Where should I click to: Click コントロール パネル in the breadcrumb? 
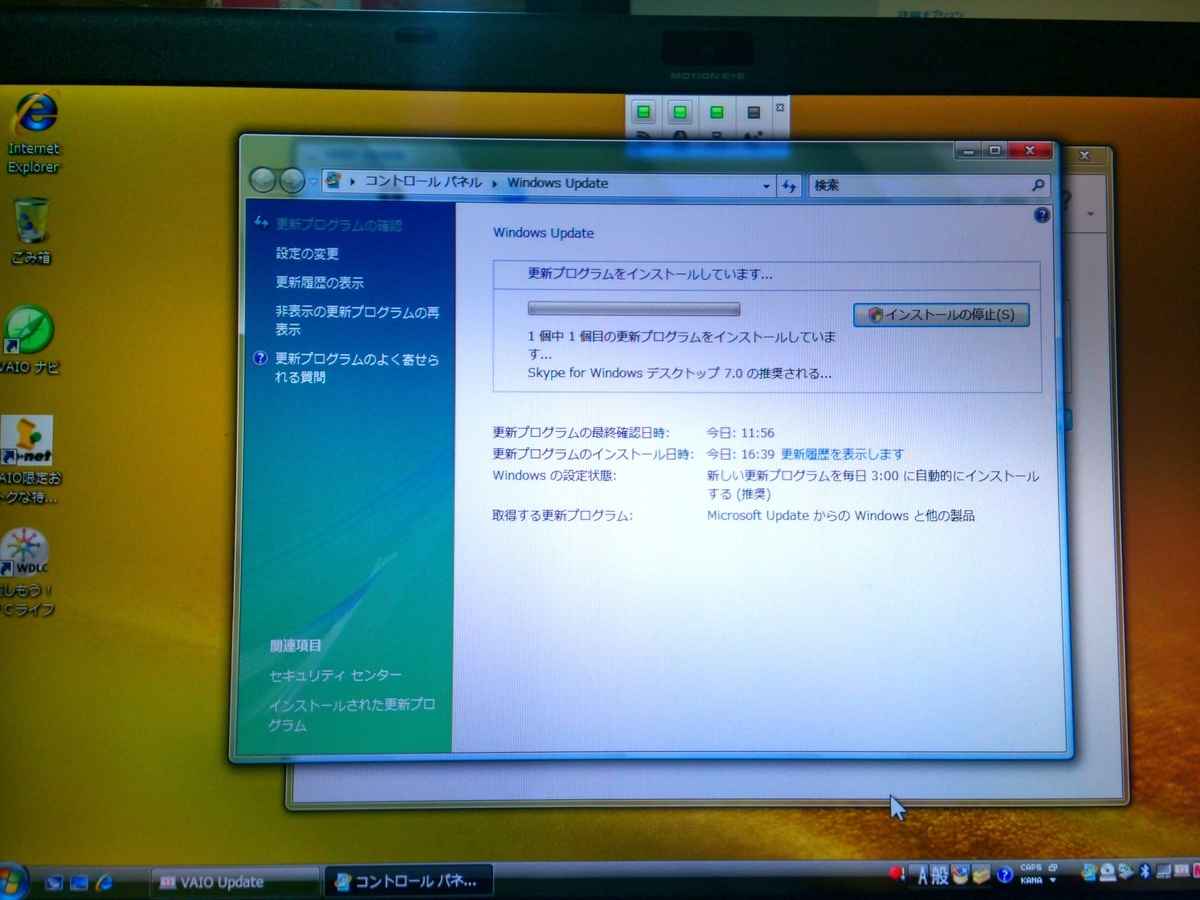coord(422,183)
